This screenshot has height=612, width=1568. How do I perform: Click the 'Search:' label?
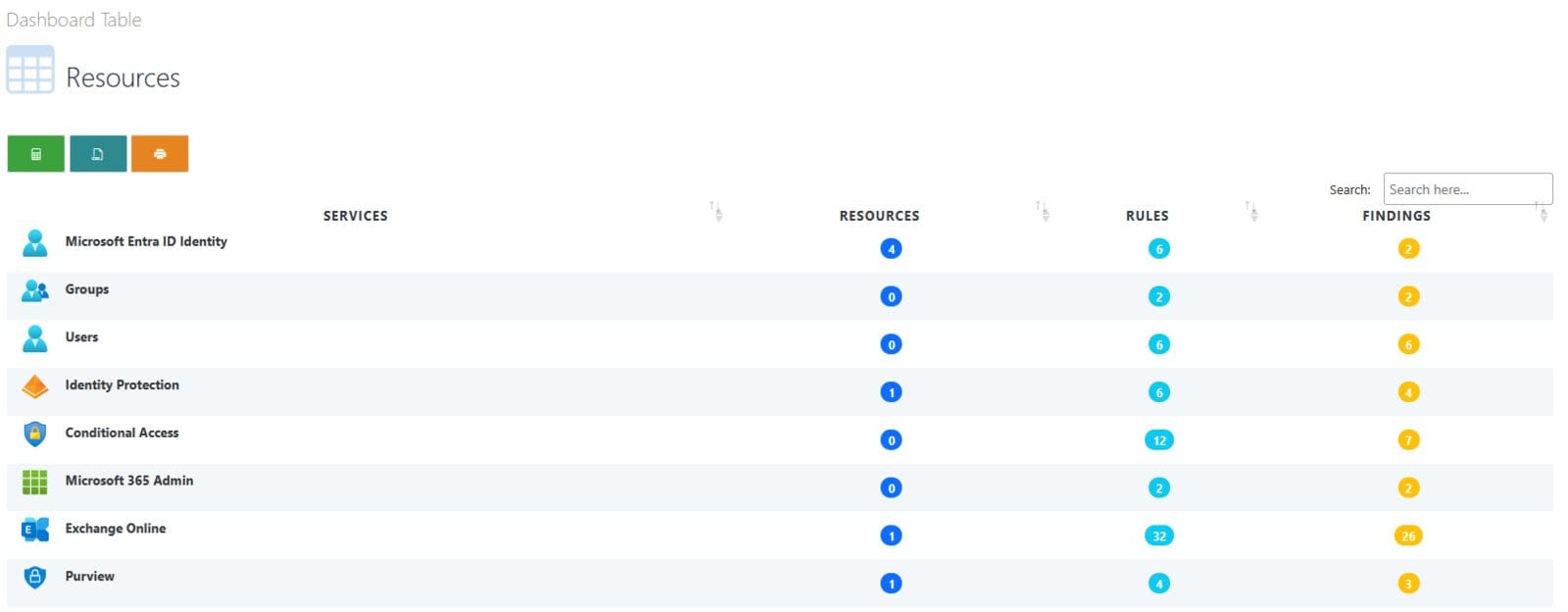(x=1349, y=190)
